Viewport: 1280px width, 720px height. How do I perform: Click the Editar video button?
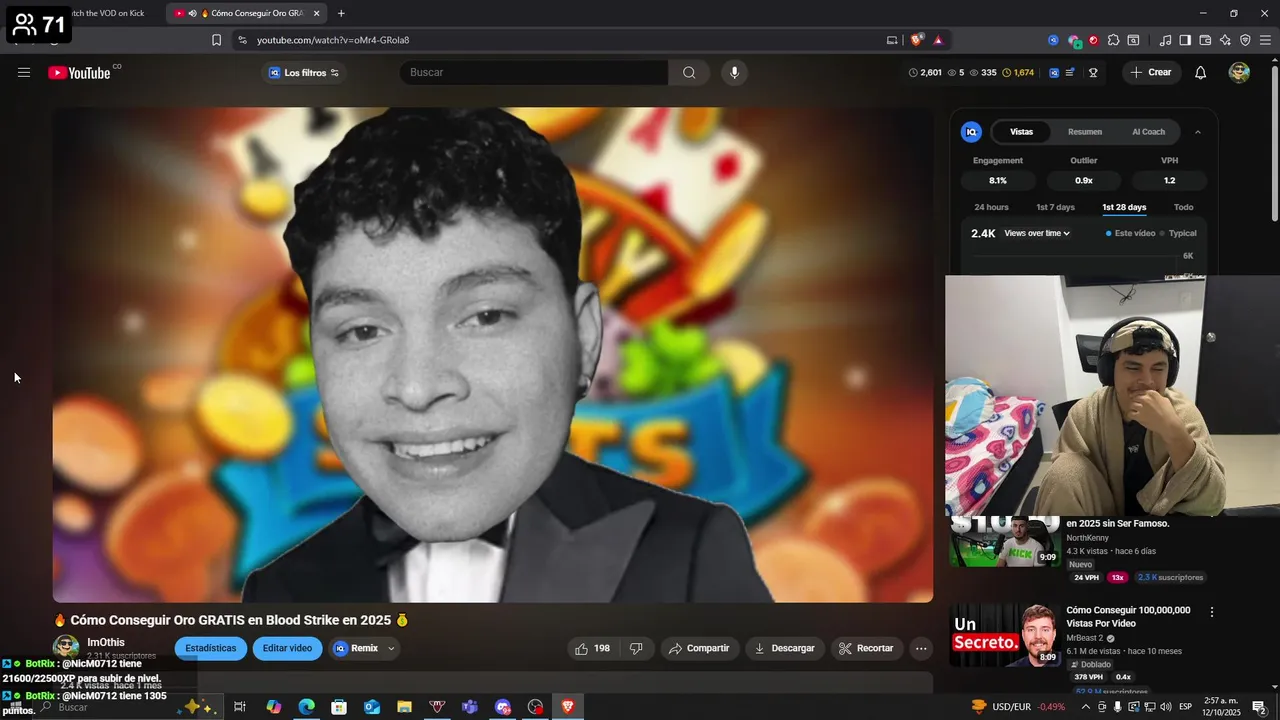pyautogui.click(x=287, y=648)
